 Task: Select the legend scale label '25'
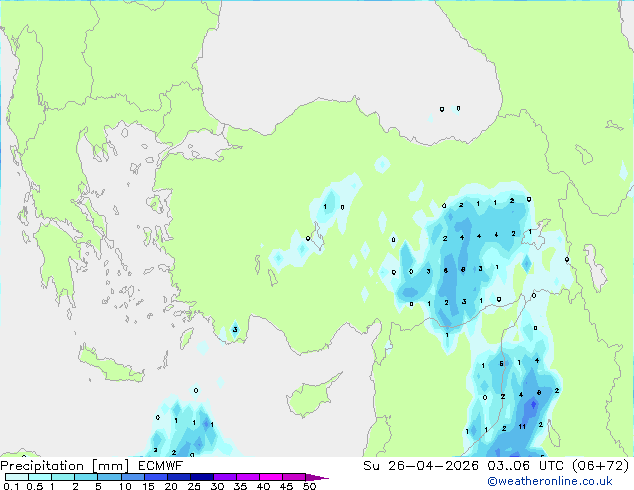(194, 486)
